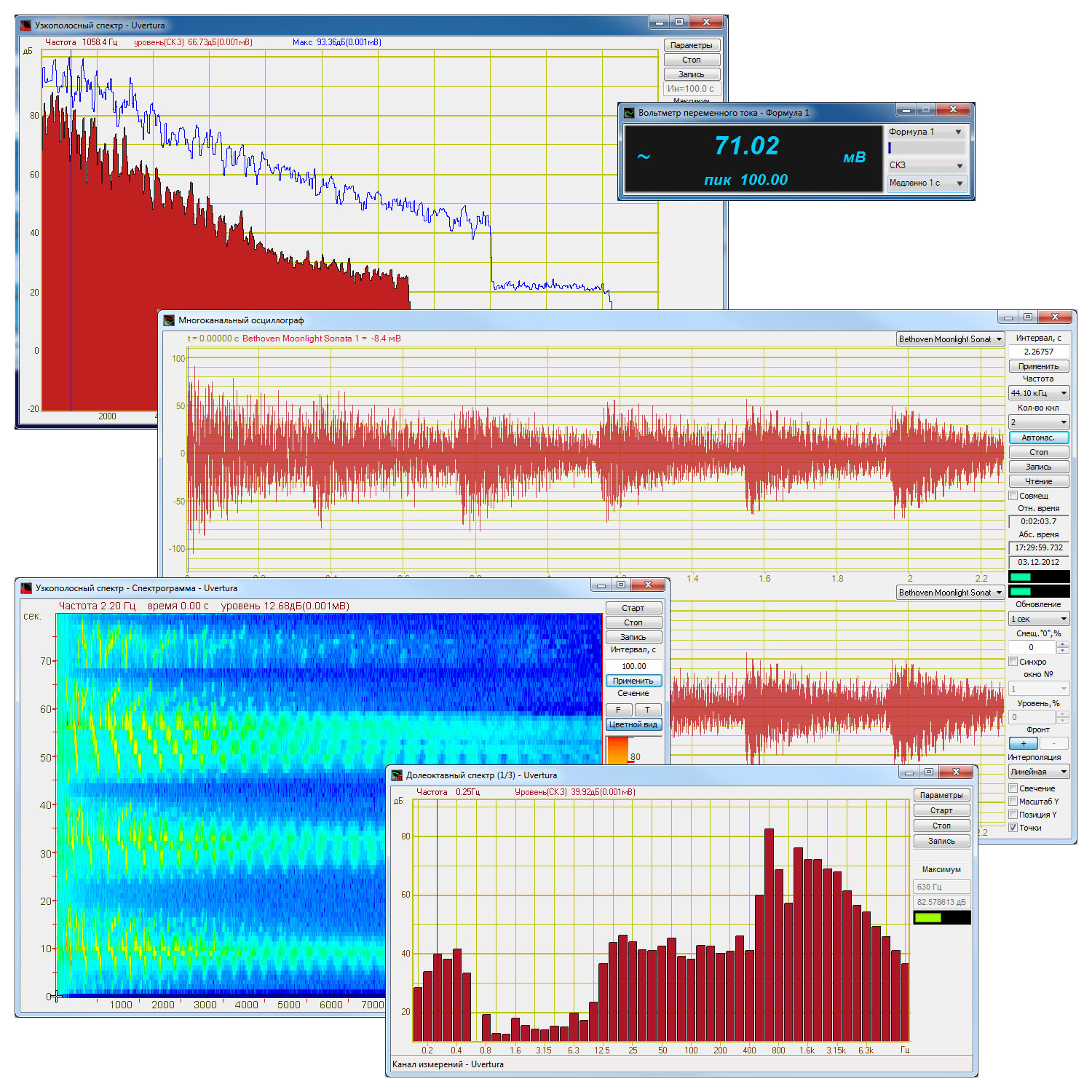This screenshot has width=1092, height=1092.
Task: Click the fractional-octave spectrum window title icon
Action: [x=397, y=775]
